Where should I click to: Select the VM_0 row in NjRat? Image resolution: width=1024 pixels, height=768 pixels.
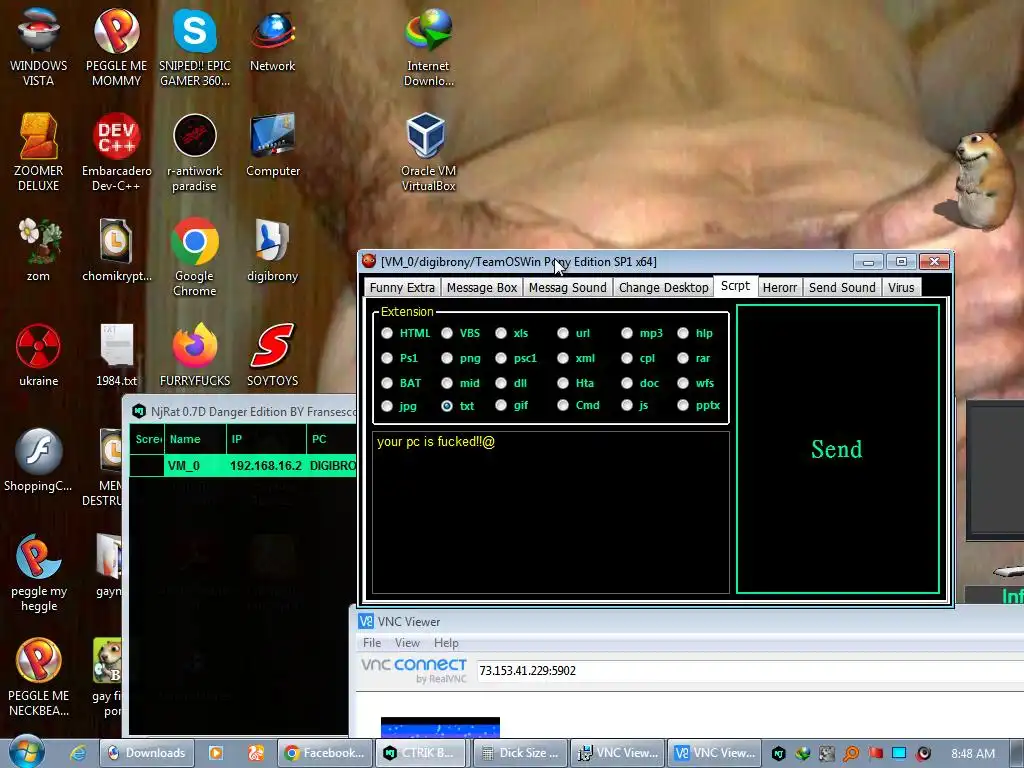[243, 466]
